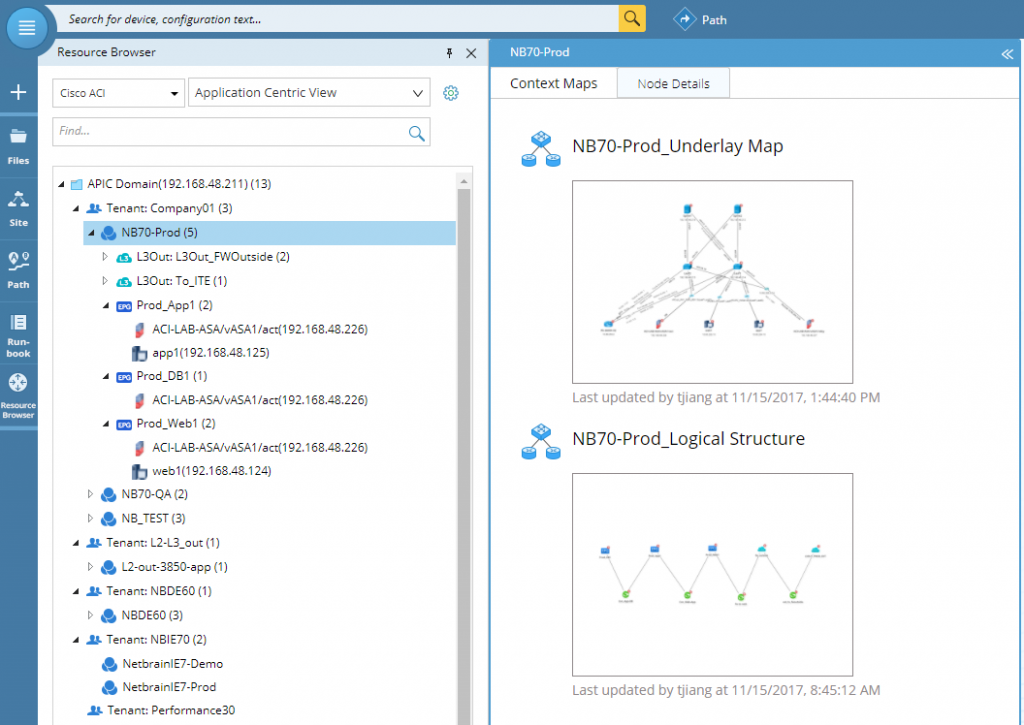Open the Path tool in top bar
The height and width of the screenshot is (725, 1024).
pyautogui.click(x=700, y=20)
